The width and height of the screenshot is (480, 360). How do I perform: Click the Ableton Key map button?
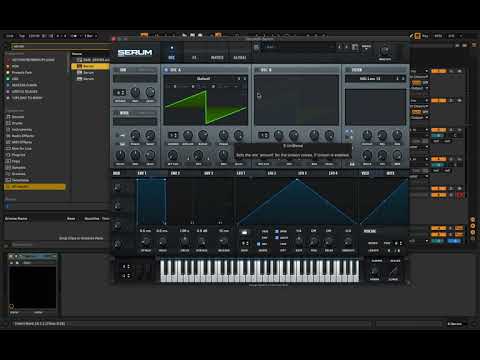pos(425,36)
